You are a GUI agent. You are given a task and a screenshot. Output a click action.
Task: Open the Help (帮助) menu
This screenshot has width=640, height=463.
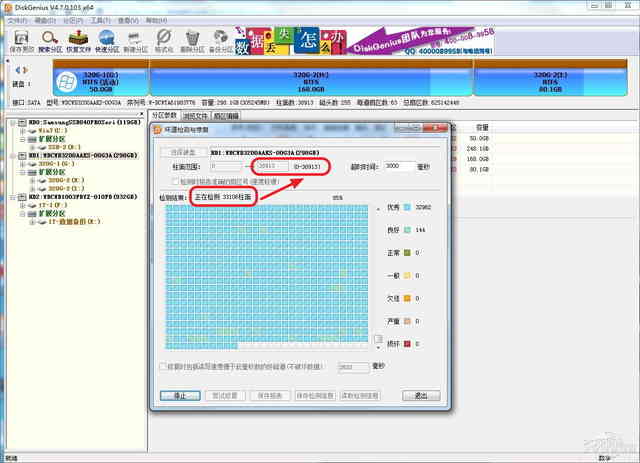tap(156, 20)
